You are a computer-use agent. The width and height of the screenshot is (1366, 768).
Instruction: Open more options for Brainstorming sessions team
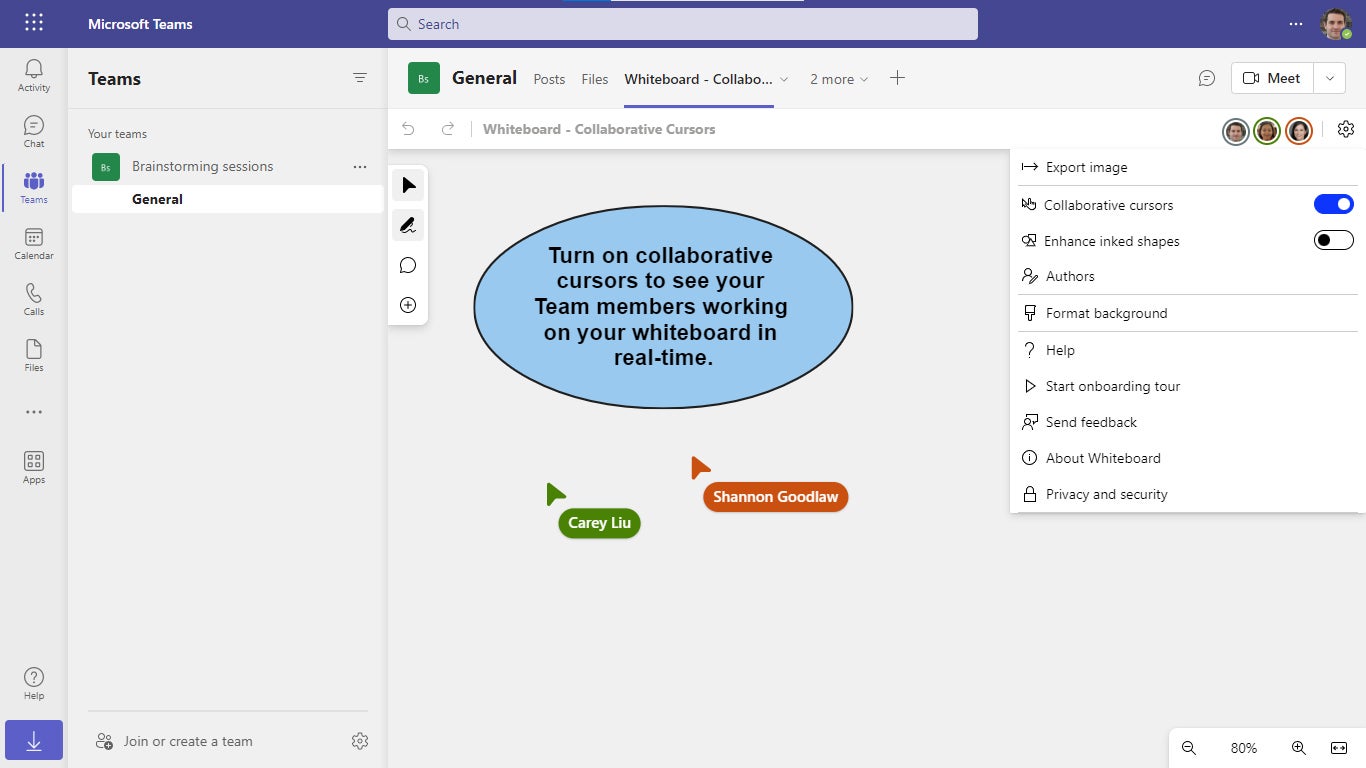coord(360,167)
